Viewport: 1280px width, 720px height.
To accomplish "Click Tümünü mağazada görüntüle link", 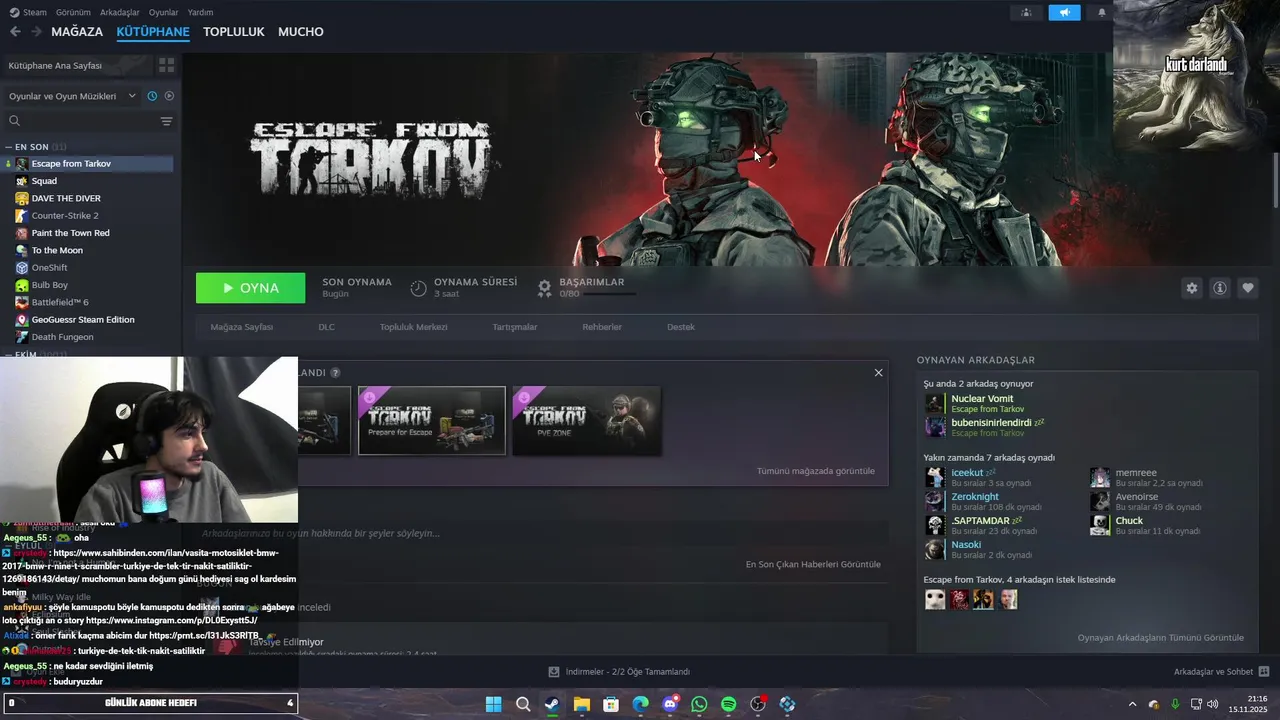I will point(816,471).
